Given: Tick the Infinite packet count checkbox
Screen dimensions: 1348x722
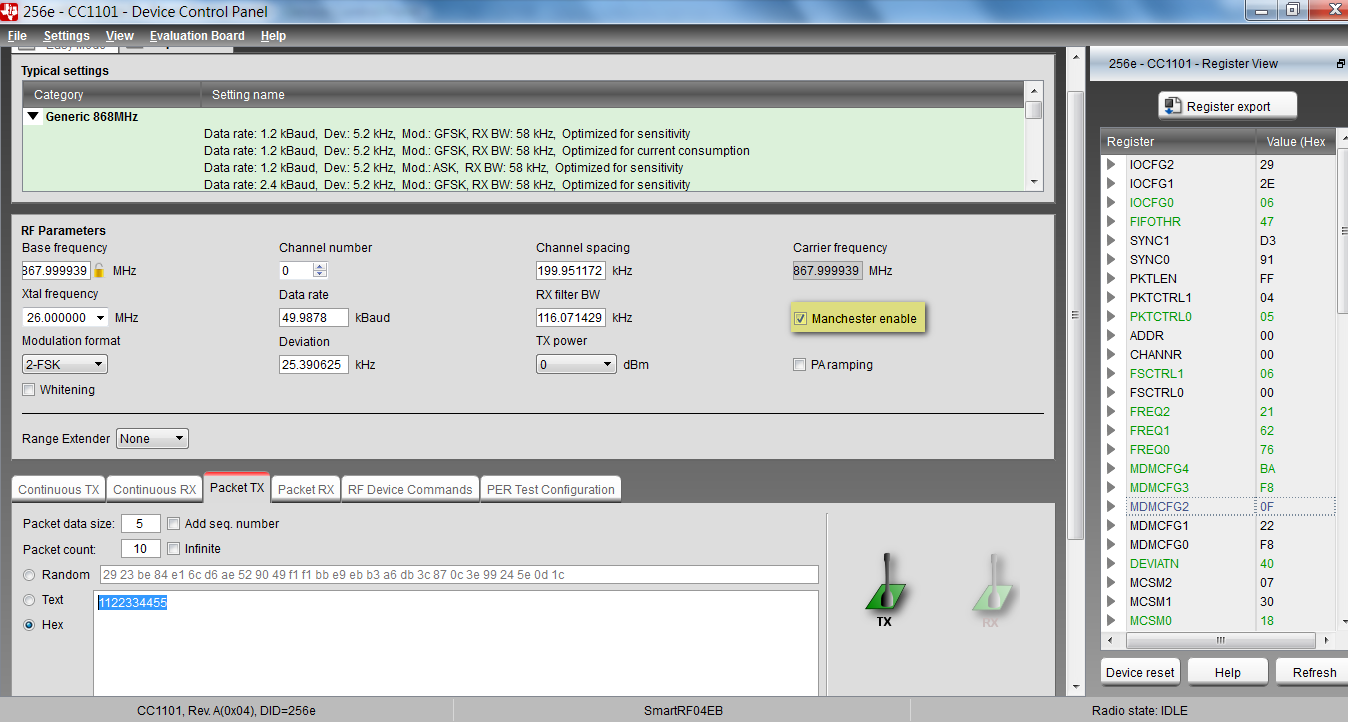Looking at the screenshot, I should pos(173,549).
